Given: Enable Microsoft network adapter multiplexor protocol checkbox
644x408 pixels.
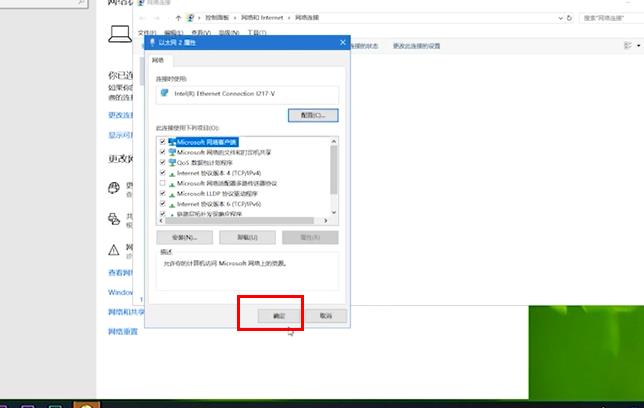Looking at the screenshot, I should pos(163,183).
